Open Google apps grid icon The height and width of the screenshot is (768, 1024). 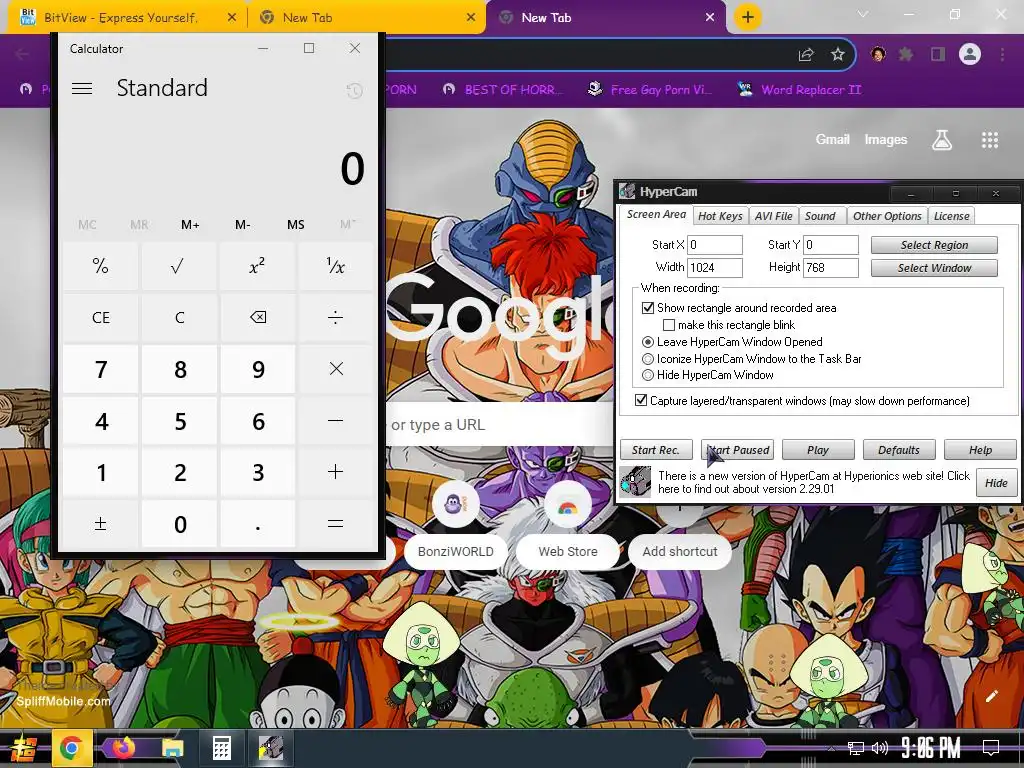(x=989, y=140)
